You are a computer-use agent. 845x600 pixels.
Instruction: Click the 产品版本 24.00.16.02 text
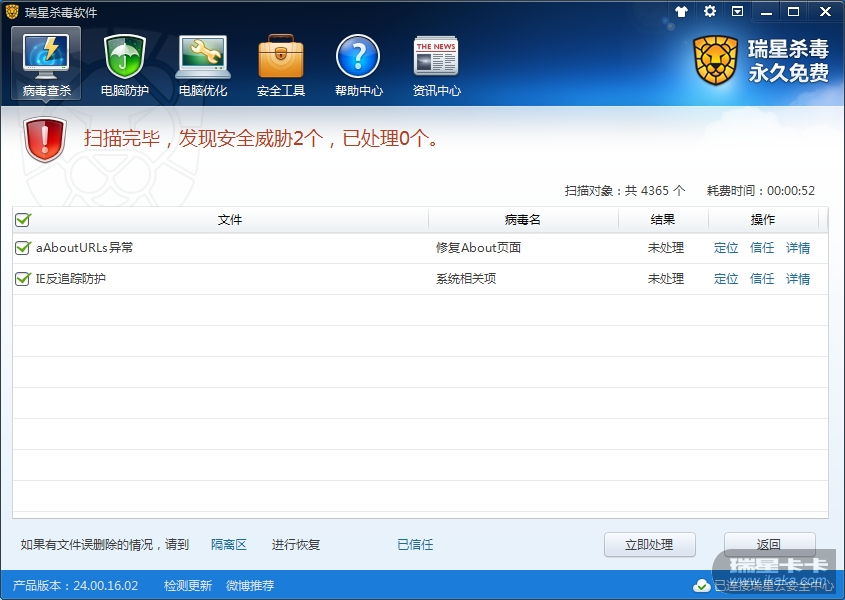pyautogui.click(x=75, y=585)
